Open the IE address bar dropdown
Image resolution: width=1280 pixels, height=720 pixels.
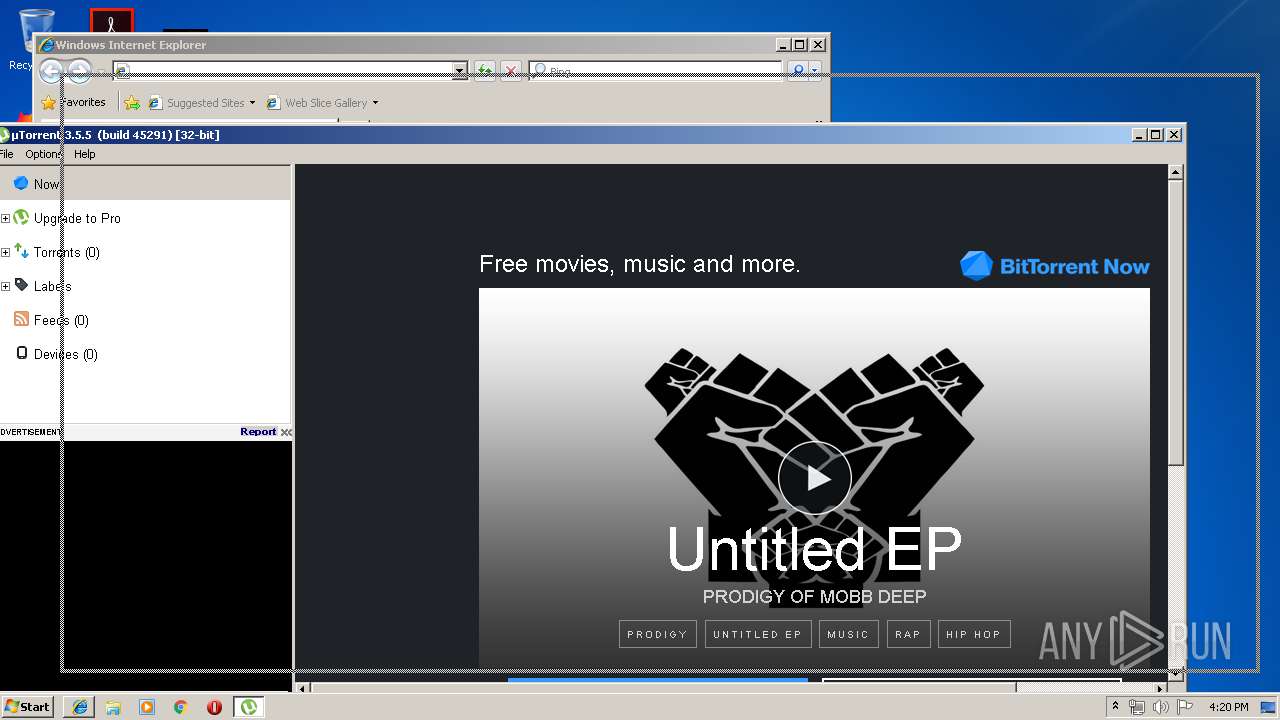tap(460, 70)
